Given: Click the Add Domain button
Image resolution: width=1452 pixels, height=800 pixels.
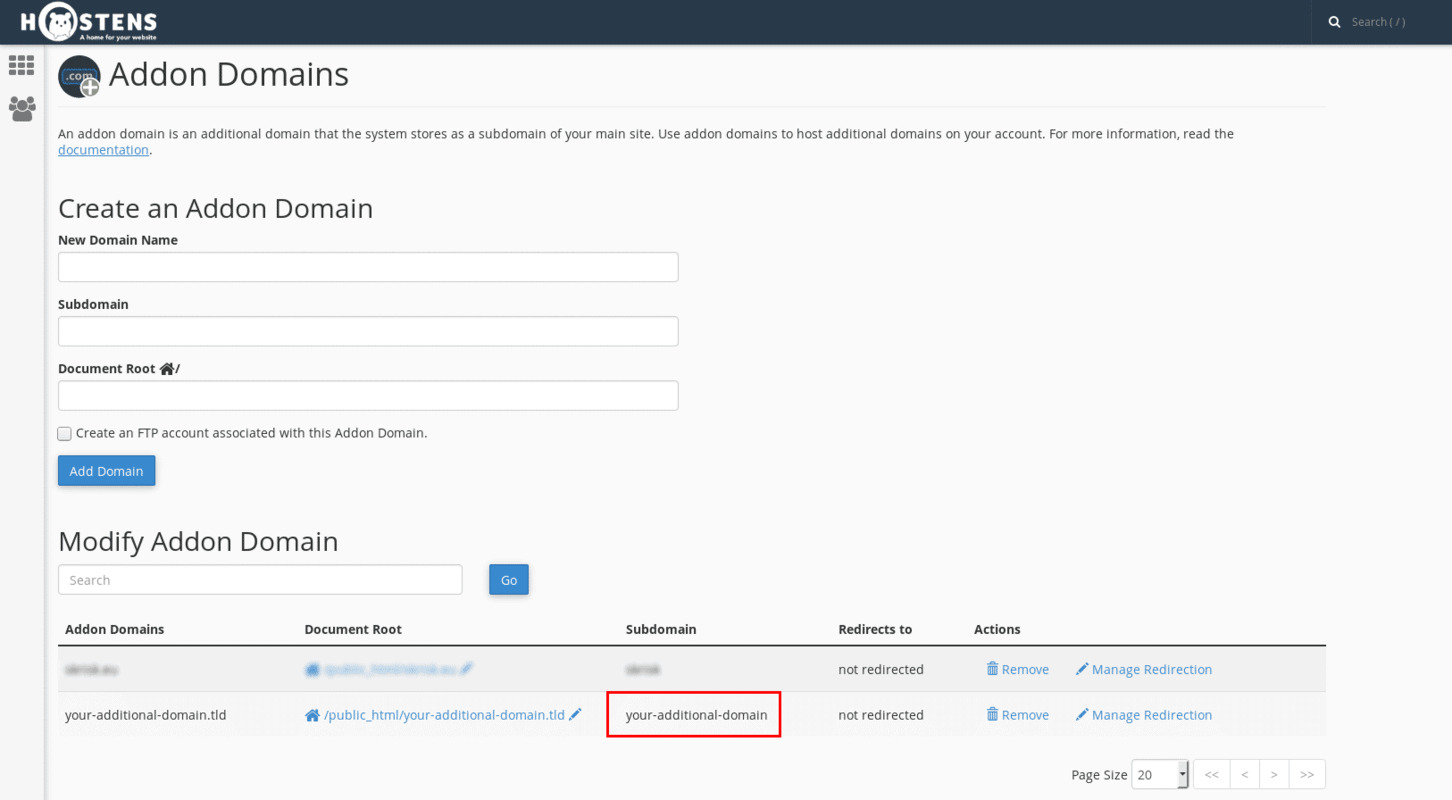Looking at the screenshot, I should [x=107, y=471].
